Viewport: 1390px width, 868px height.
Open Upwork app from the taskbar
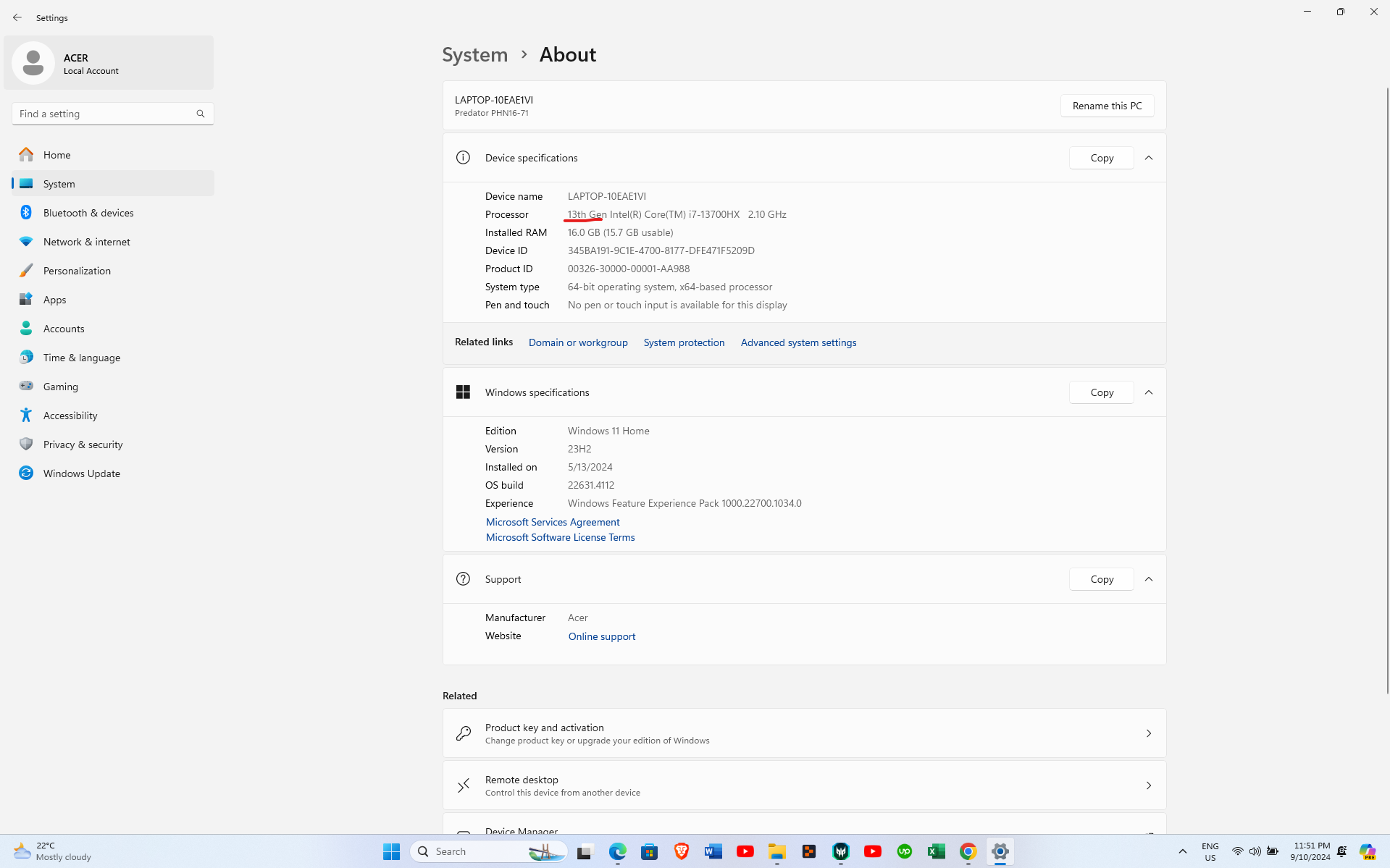click(x=904, y=851)
